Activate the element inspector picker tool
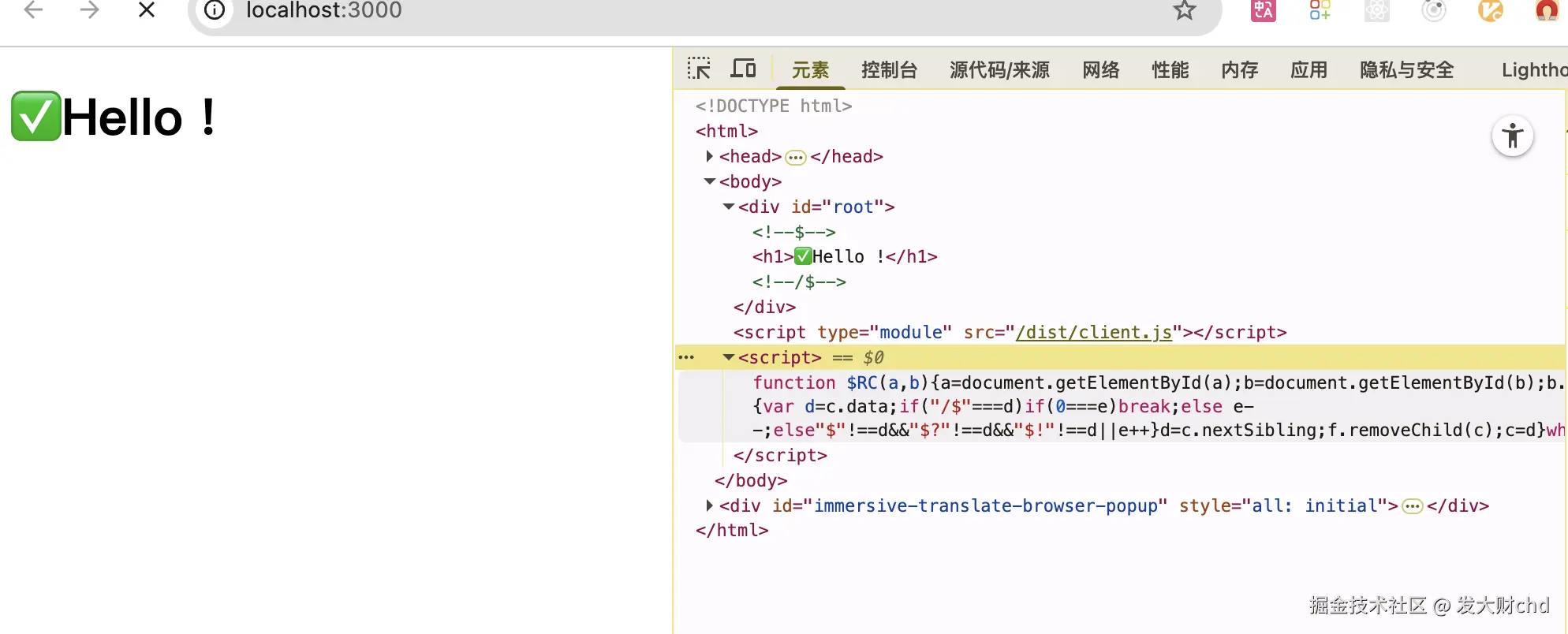 point(699,69)
